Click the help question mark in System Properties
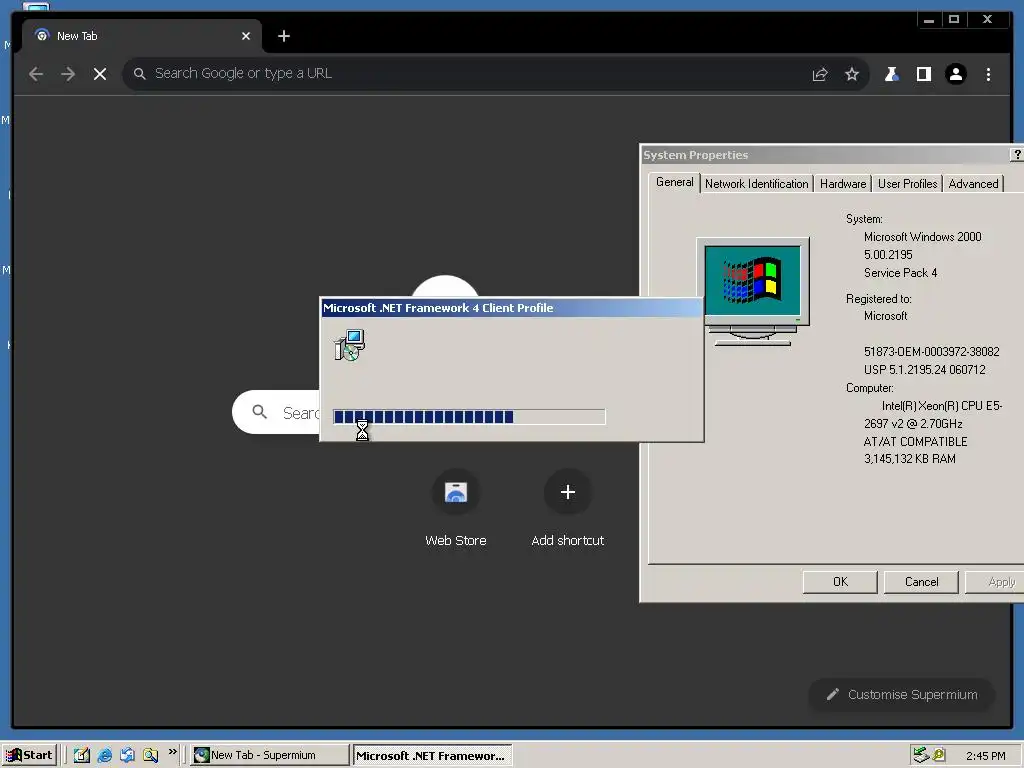The height and width of the screenshot is (768, 1024). coord(1017,155)
